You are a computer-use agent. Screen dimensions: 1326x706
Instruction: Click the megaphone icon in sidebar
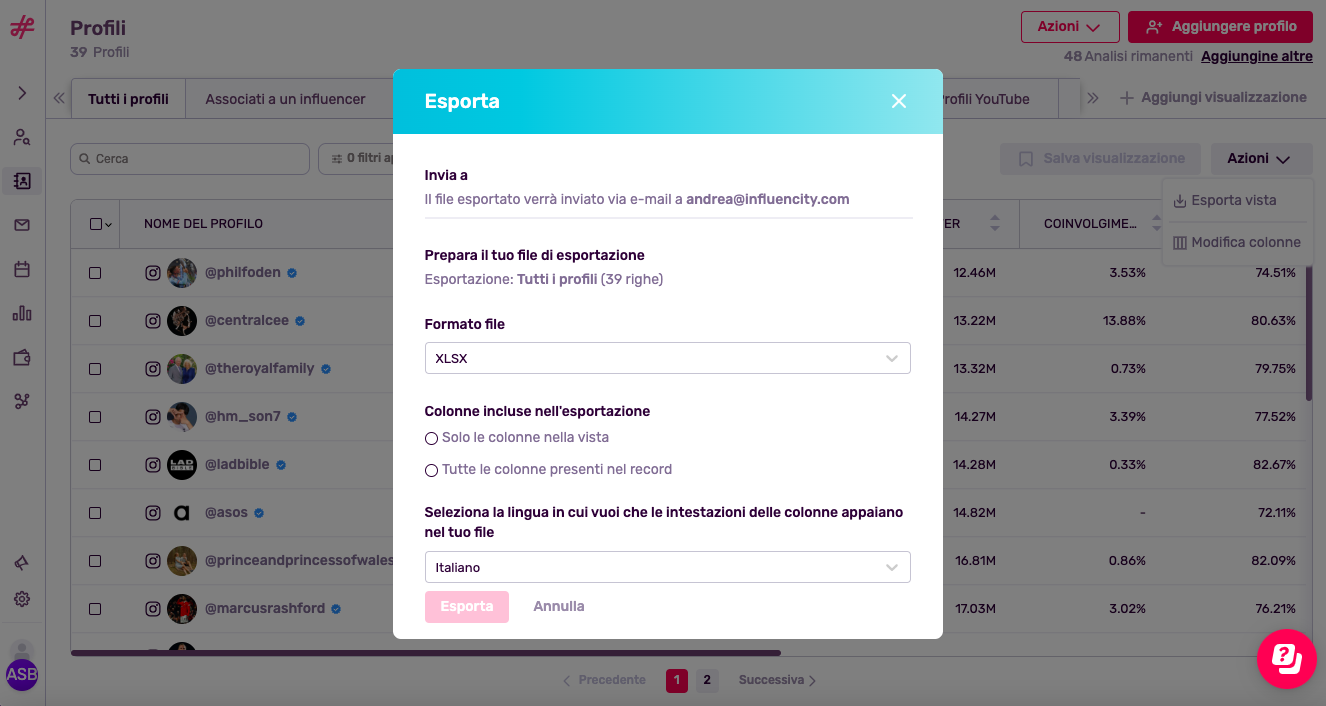(x=22, y=563)
